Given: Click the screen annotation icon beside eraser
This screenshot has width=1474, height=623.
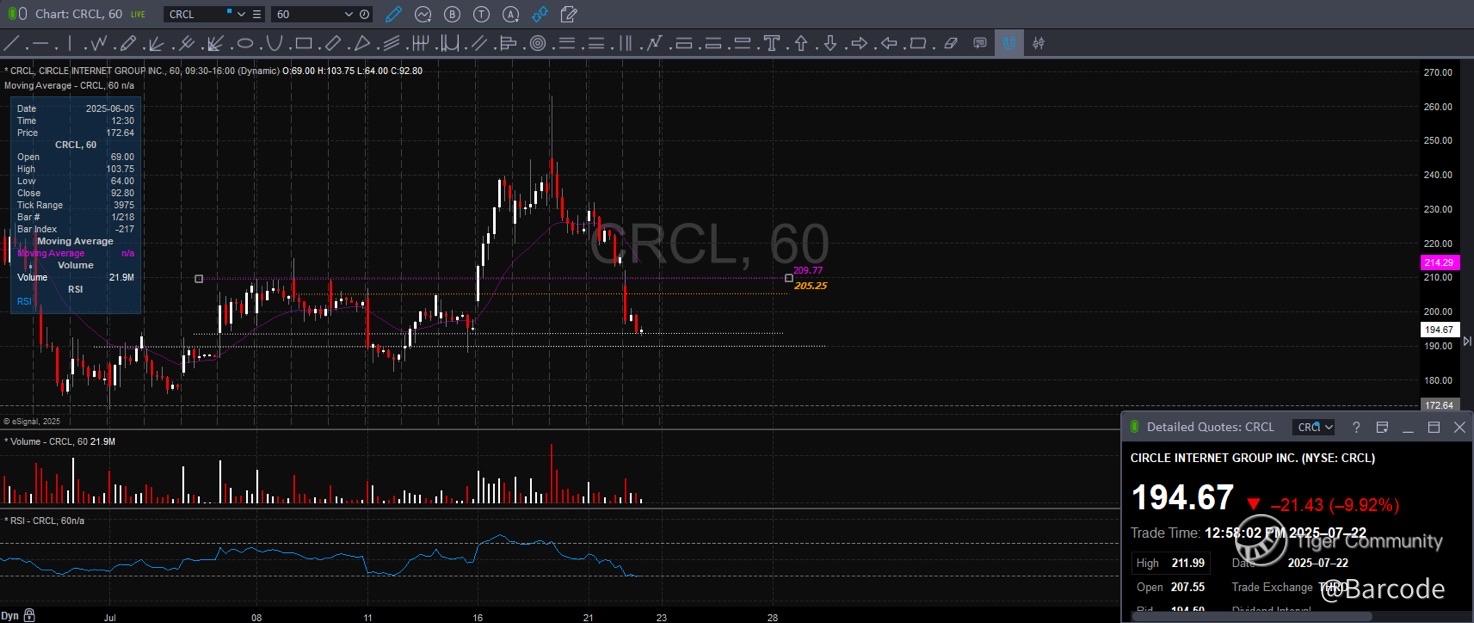Looking at the screenshot, I should coord(980,43).
